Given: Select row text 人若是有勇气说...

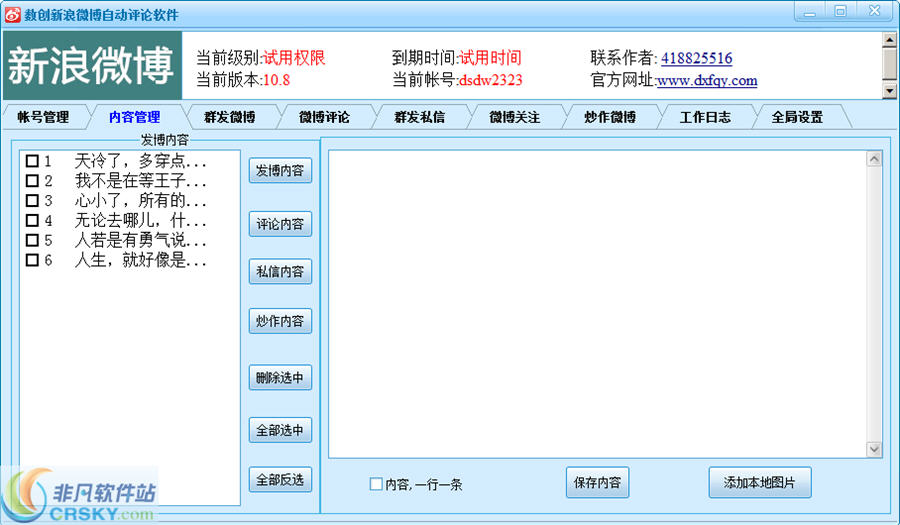Looking at the screenshot, I should pyautogui.click(x=140, y=240).
